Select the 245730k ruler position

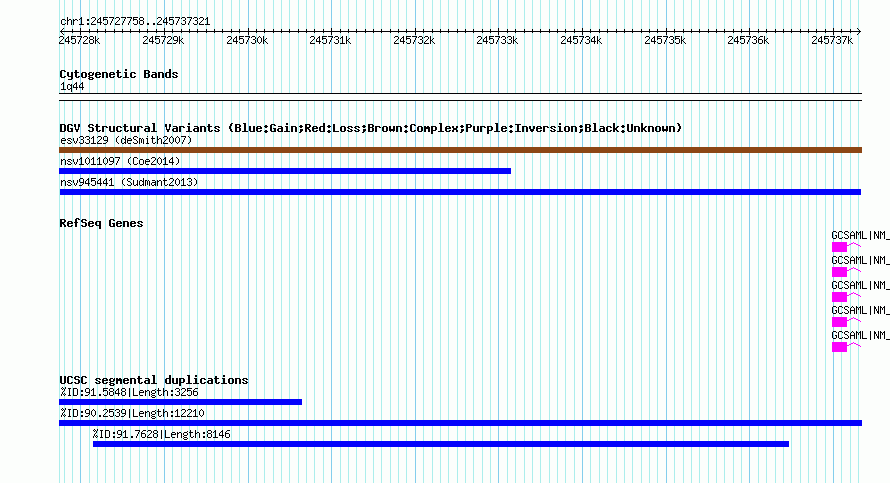click(x=247, y=40)
